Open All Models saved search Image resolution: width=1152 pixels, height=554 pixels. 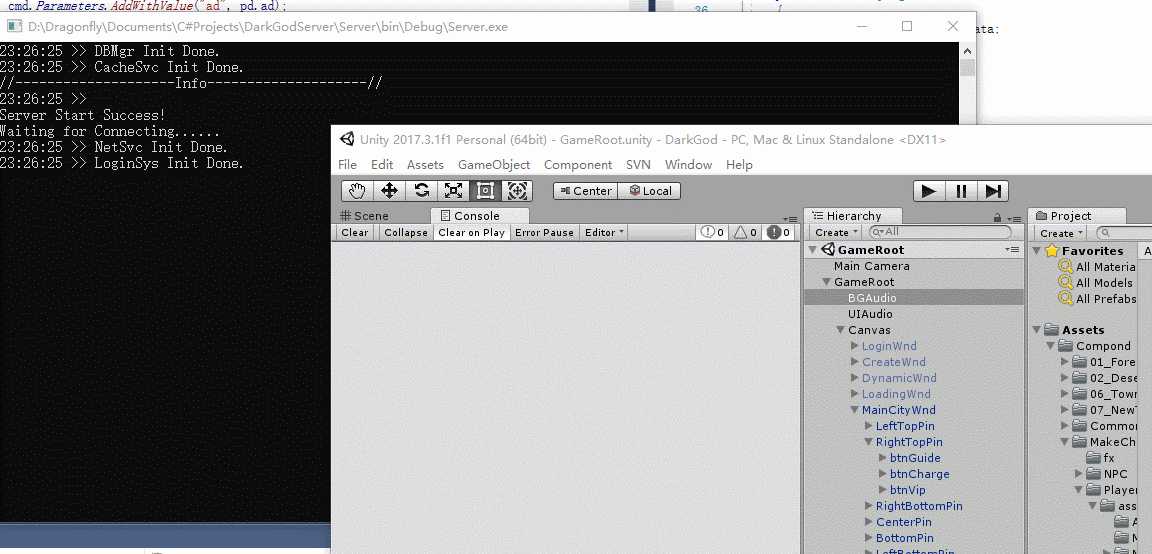tap(1104, 283)
